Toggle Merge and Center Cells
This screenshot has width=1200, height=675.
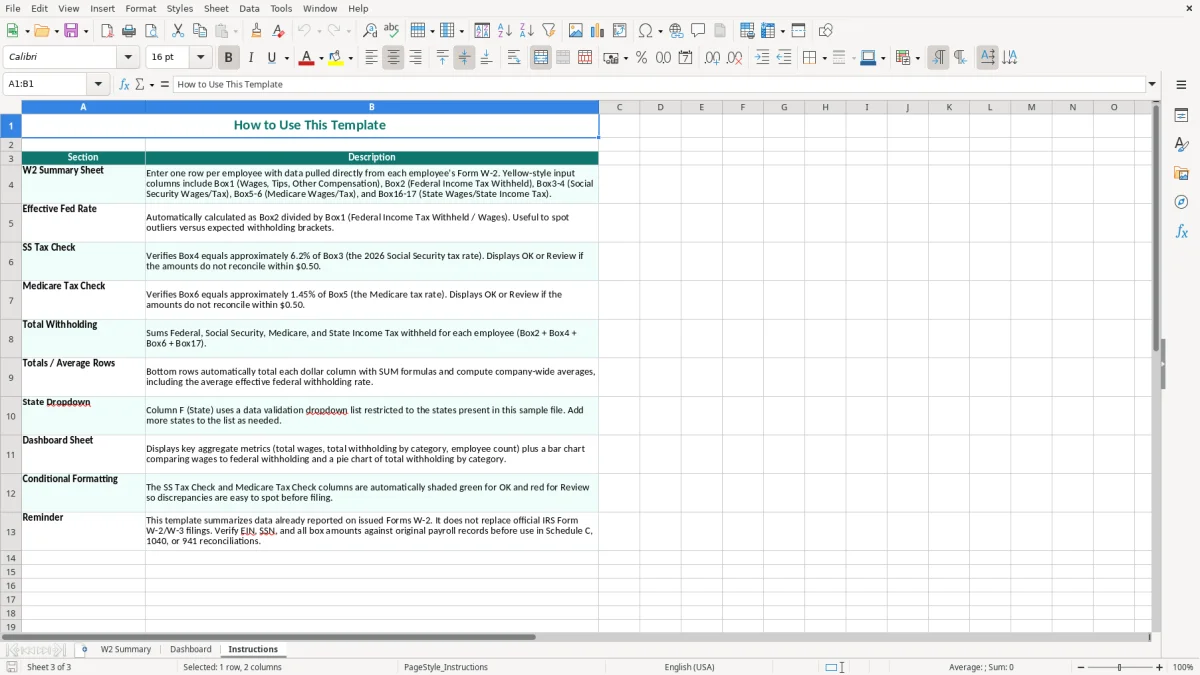541,58
